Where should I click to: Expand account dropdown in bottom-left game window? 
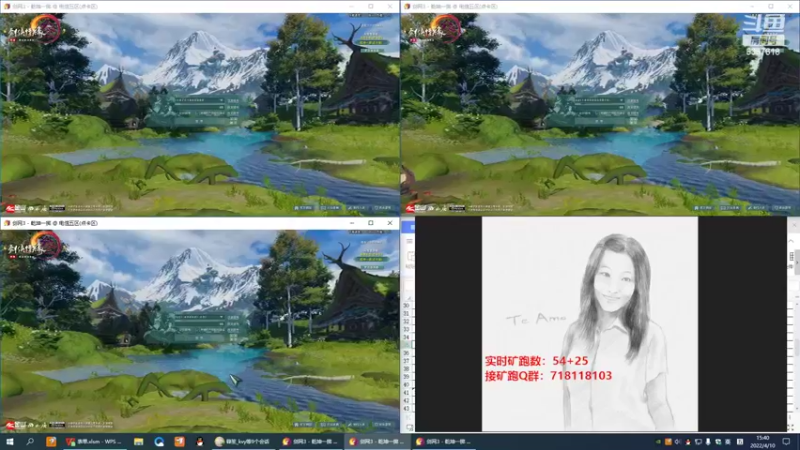[221, 317]
